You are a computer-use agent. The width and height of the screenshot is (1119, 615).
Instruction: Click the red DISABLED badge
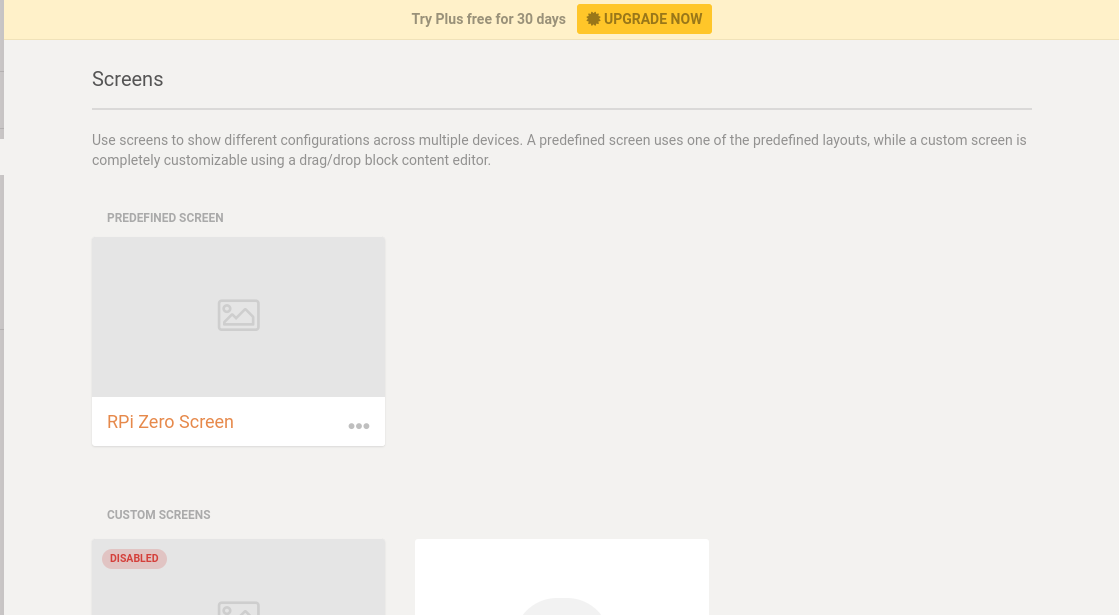(134, 559)
